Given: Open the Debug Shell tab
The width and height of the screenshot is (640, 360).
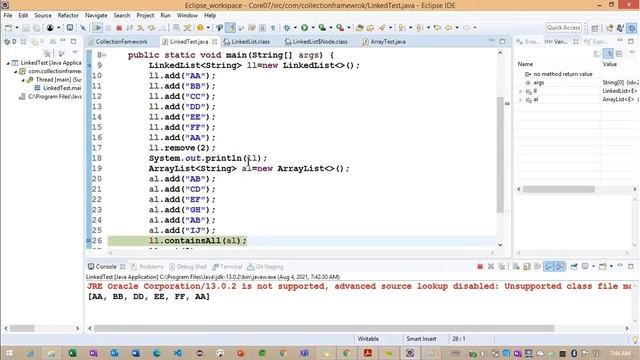Looking at the screenshot, I should click(188, 267).
